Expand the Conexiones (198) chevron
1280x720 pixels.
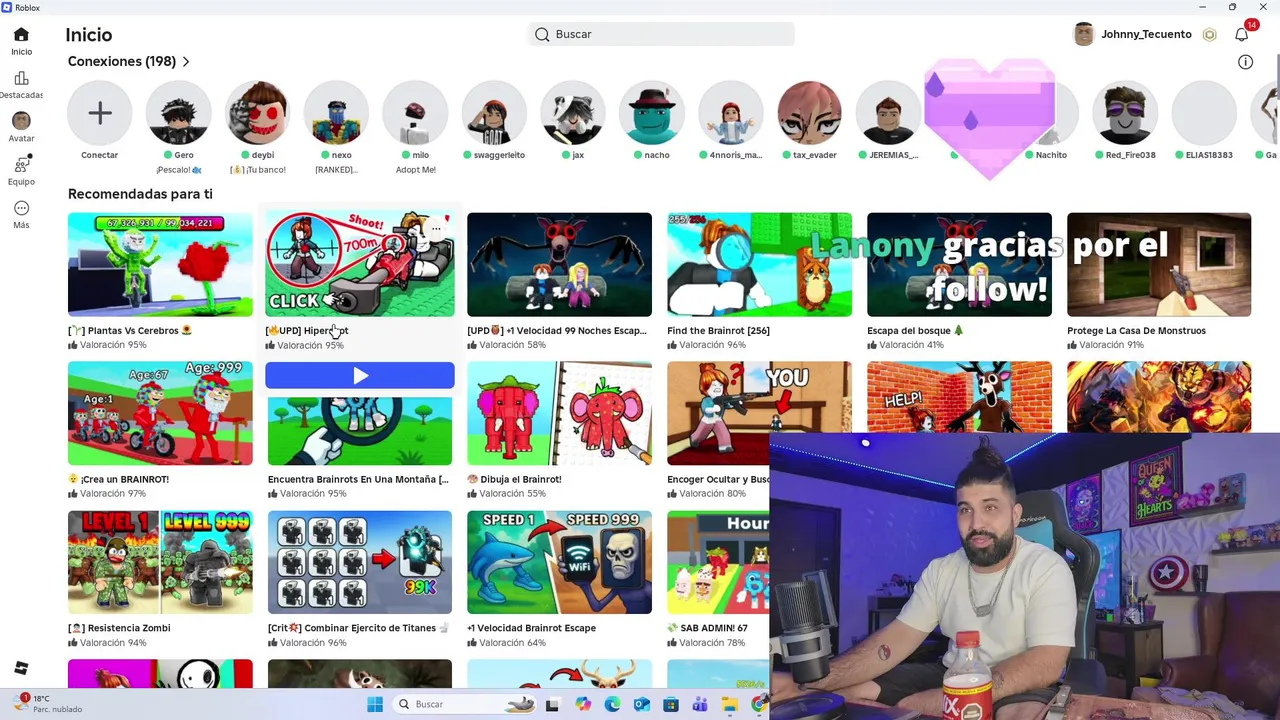[x=186, y=62]
